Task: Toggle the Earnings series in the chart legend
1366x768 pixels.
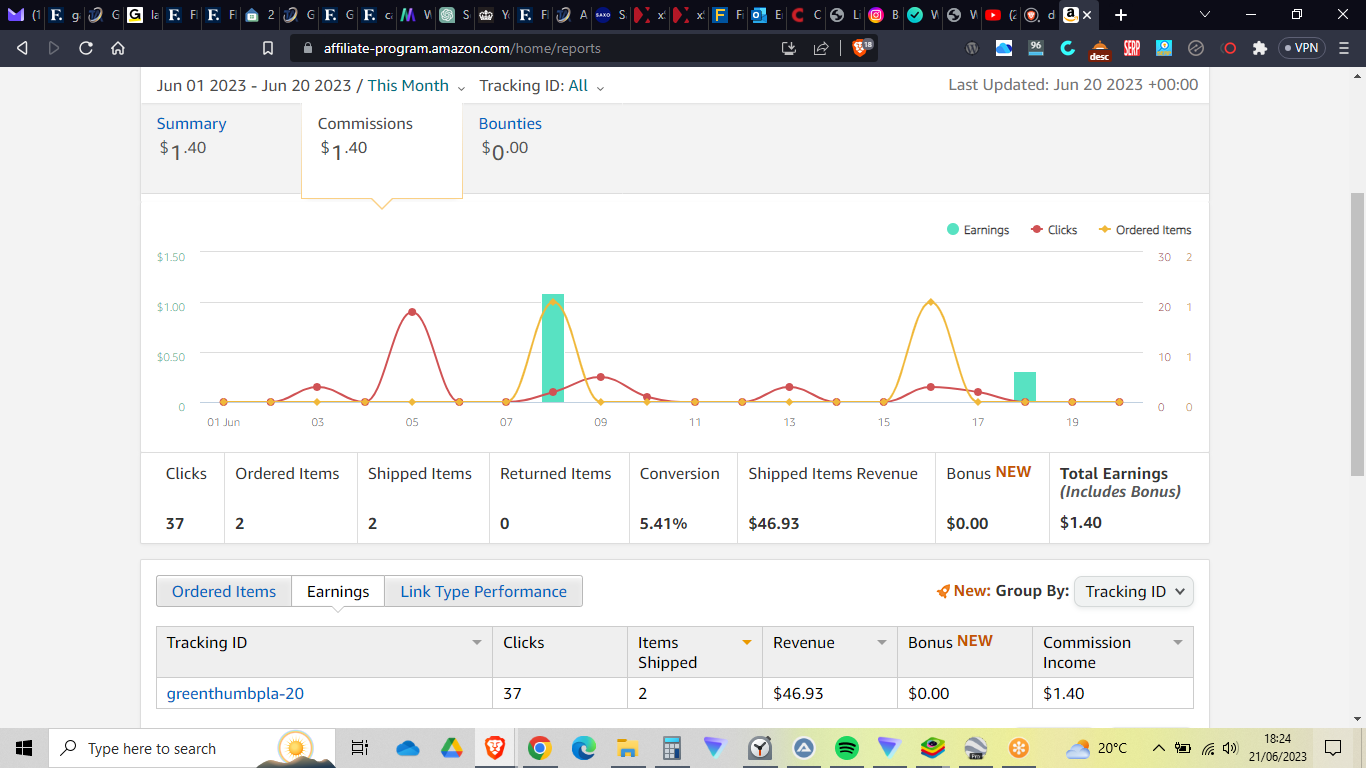Action: (x=978, y=230)
